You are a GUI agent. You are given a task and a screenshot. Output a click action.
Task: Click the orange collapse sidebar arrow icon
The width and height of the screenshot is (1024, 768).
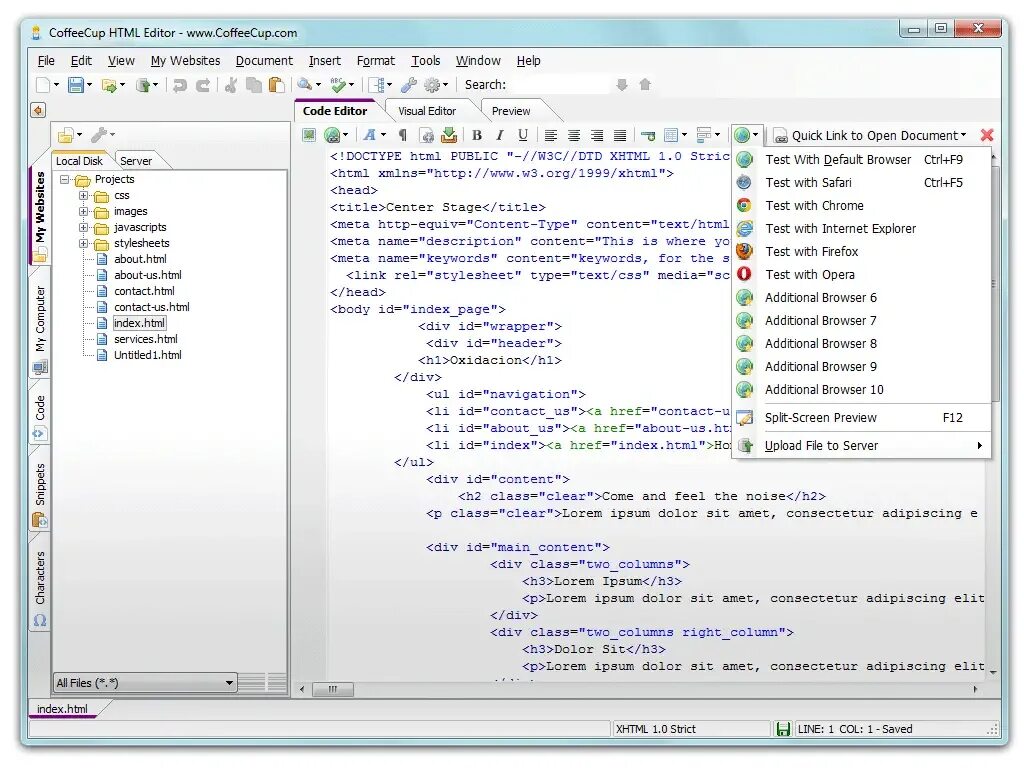click(x=39, y=110)
